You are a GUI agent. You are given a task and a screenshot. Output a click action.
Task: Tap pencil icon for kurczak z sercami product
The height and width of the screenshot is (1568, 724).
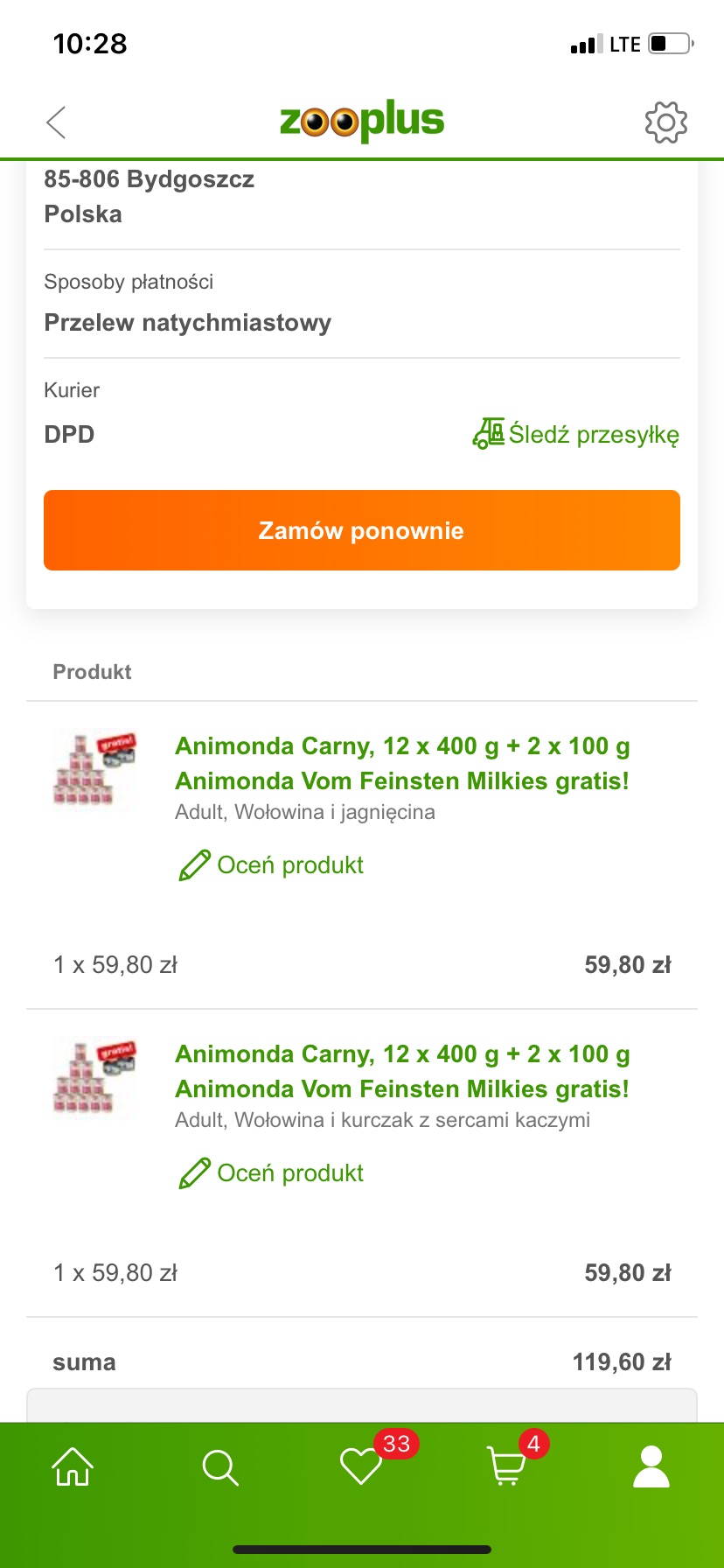pos(194,1172)
